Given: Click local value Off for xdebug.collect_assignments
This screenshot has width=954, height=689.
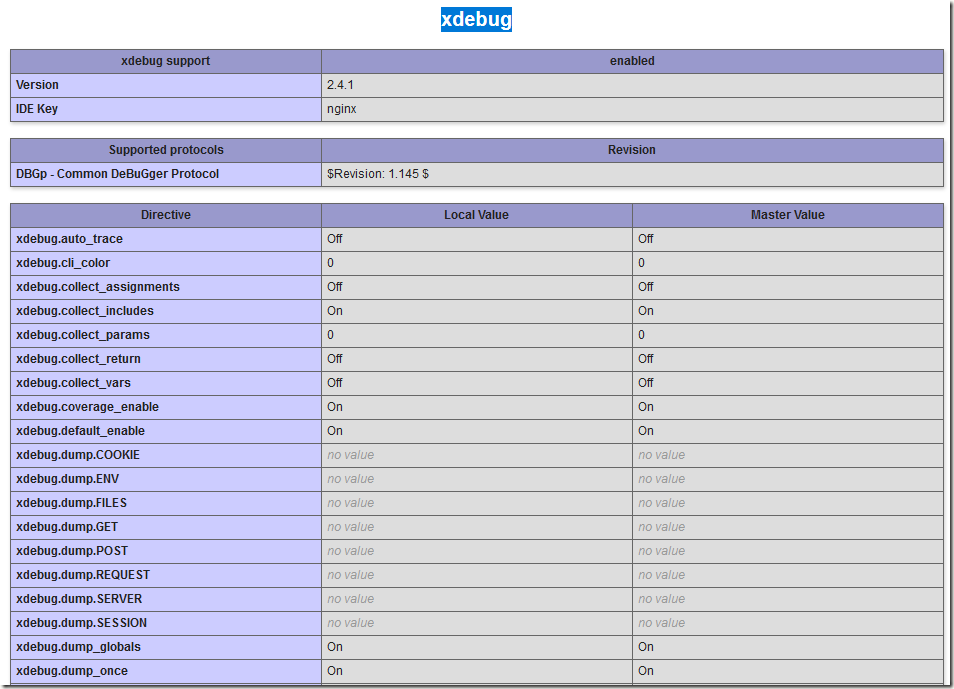Looking at the screenshot, I should [x=335, y=287].
